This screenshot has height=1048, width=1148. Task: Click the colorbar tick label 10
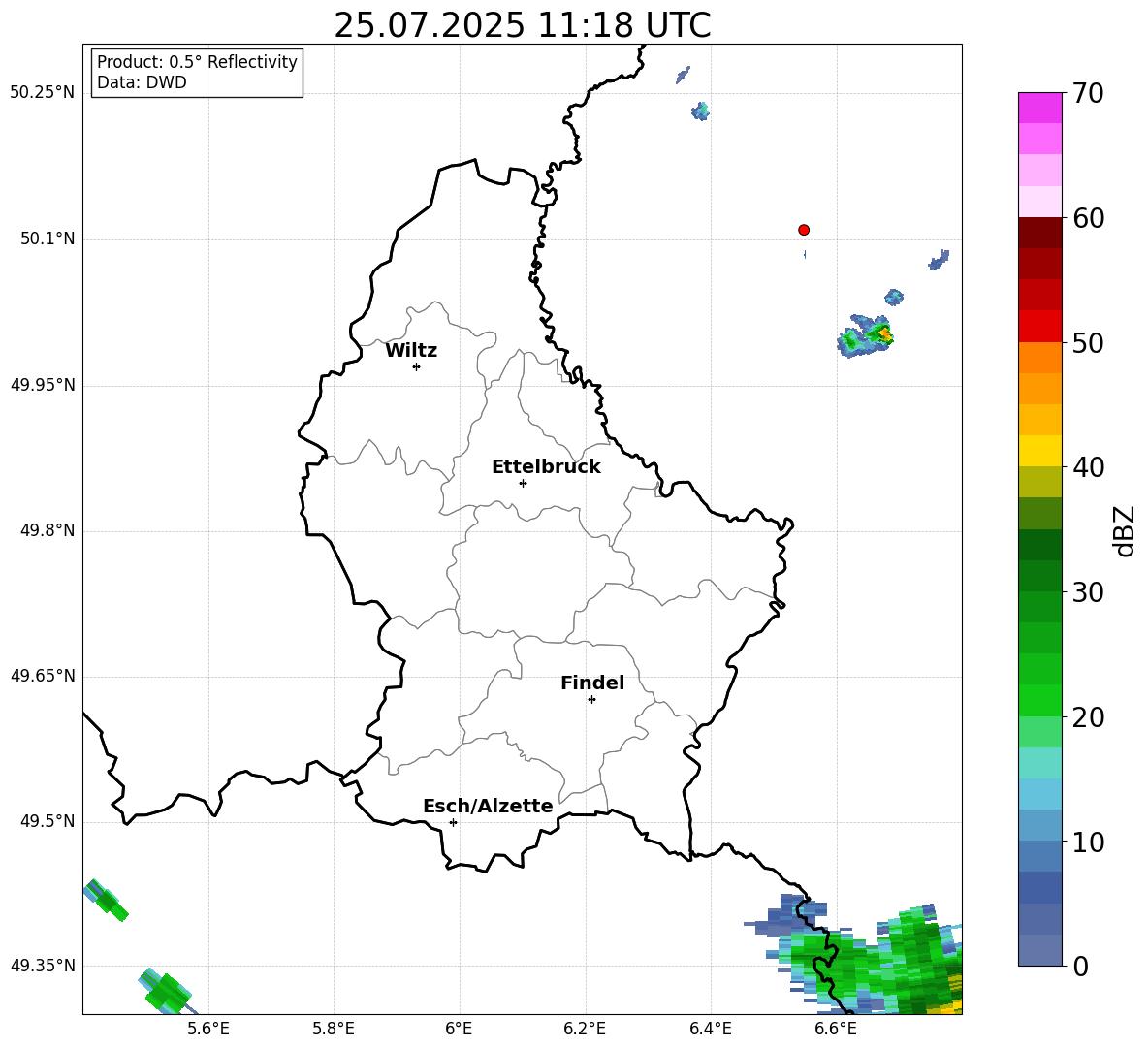(x=1088, y=842)
